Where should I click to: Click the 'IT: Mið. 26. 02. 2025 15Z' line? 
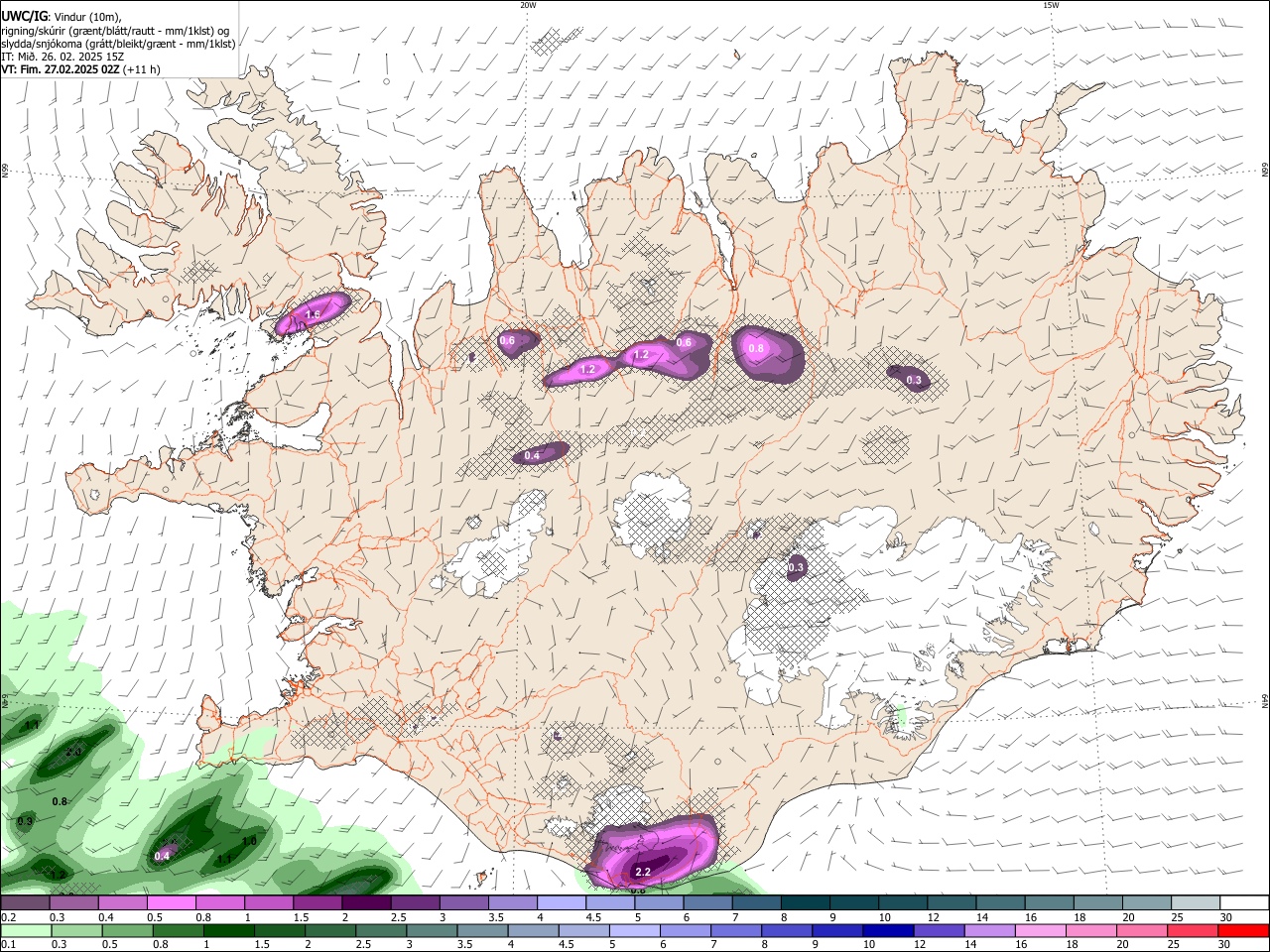point(62,57)
